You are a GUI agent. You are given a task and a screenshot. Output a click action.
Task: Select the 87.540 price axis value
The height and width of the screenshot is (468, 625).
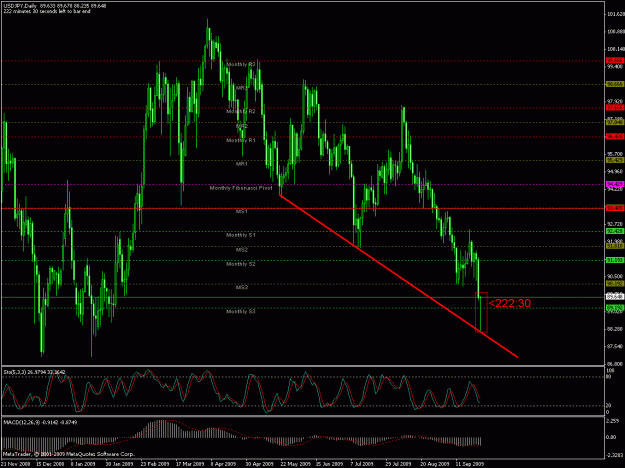click(616, 346)
